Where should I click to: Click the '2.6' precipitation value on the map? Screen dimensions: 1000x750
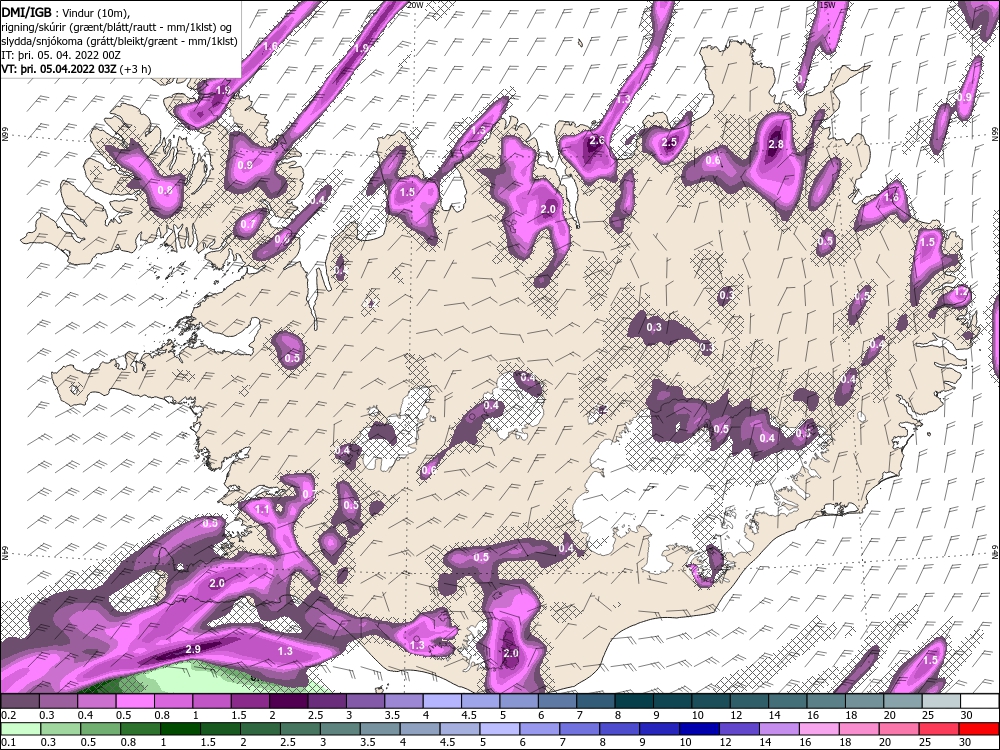(597, 140)
